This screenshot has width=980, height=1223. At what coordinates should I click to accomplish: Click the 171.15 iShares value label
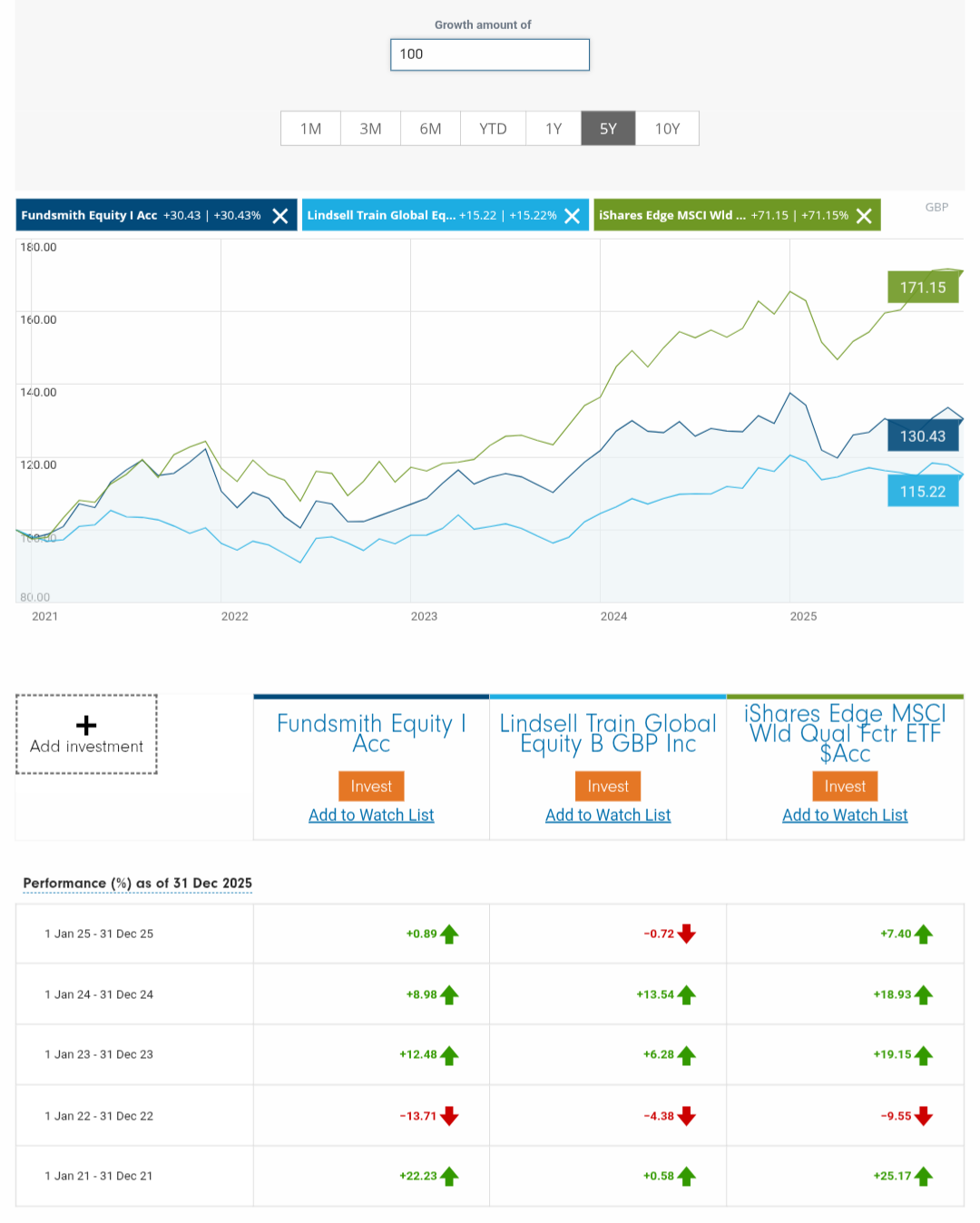tap(923, 288)
